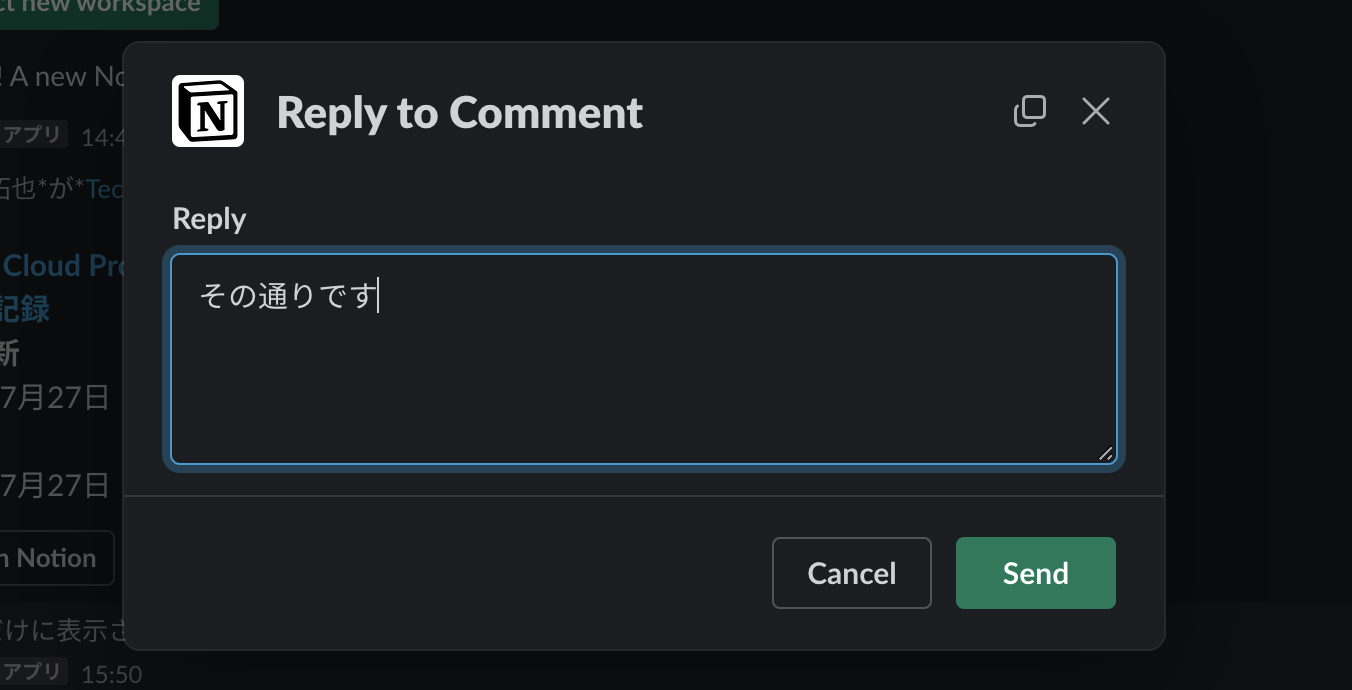Grab the reply box resize handle
This screenshot has width=1352, height=690.
1105,454
